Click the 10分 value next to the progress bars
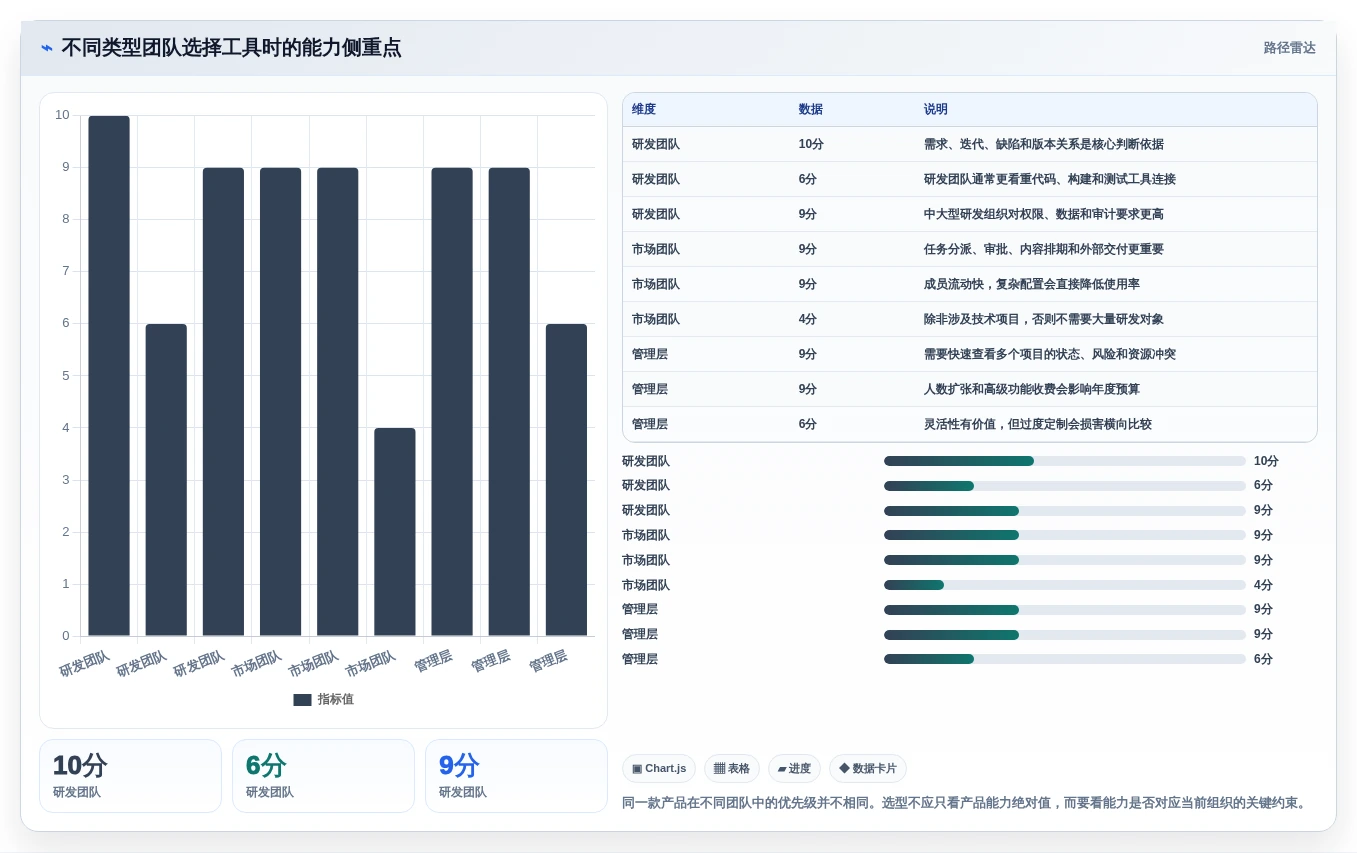 click(1266, 461)
